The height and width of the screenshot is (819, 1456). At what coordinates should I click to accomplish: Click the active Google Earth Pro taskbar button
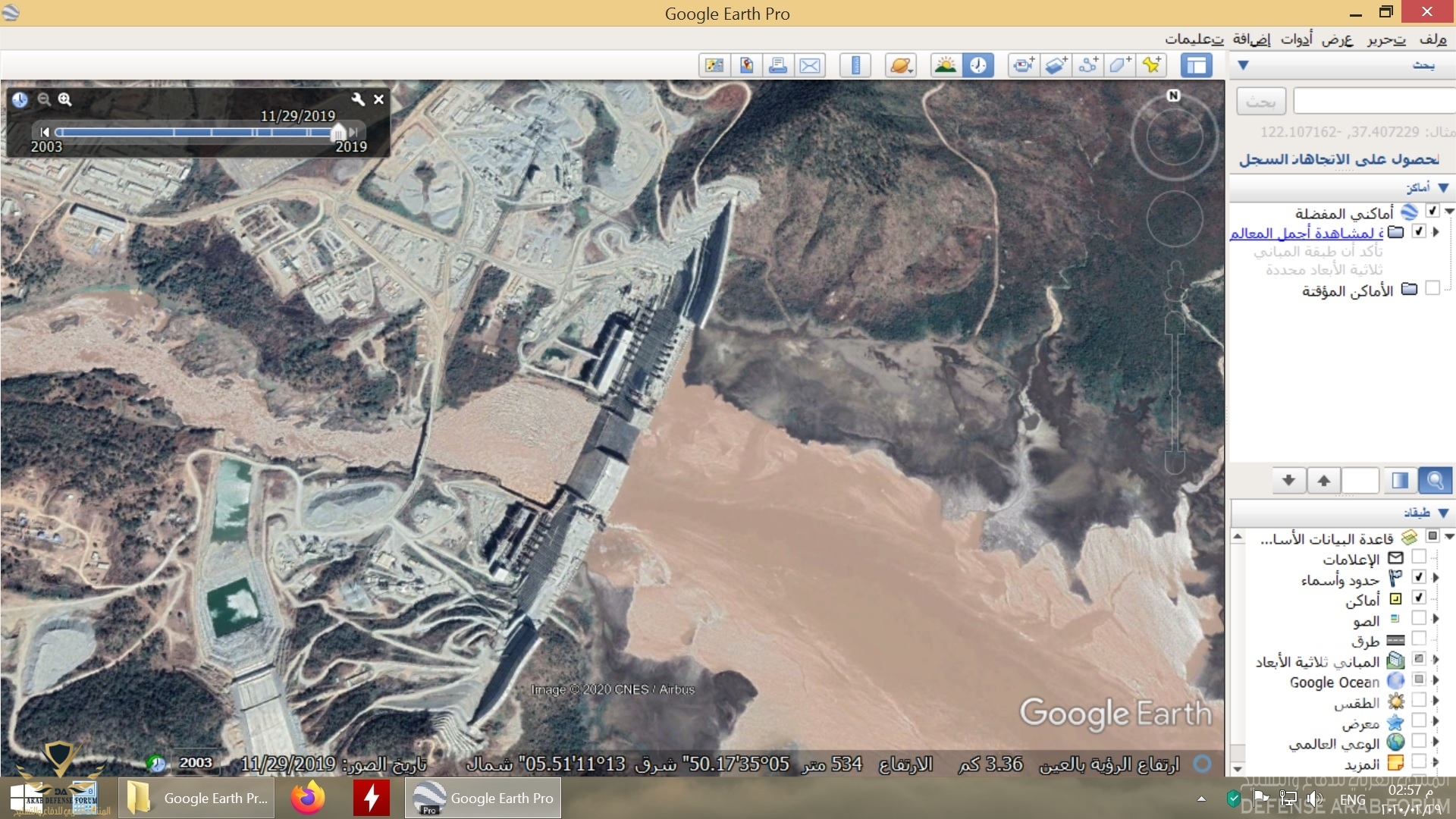tap(482, 798)
